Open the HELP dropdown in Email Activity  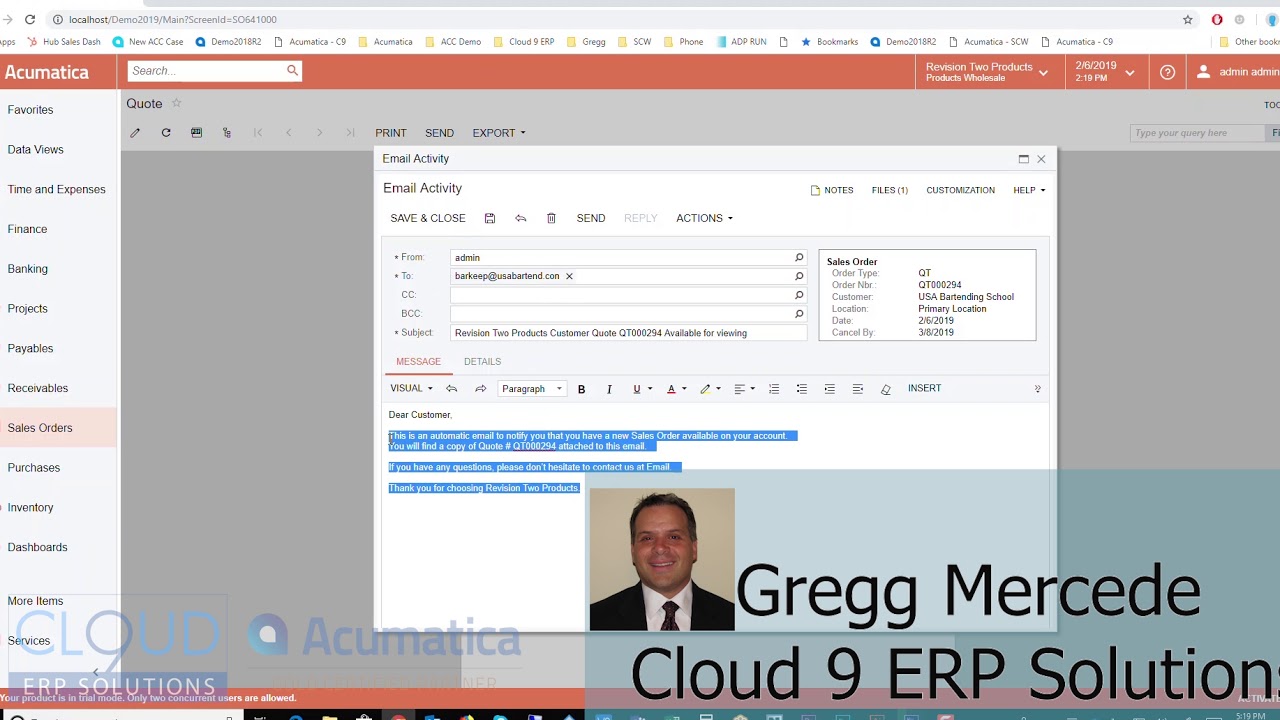click(x=1029, y=190)
